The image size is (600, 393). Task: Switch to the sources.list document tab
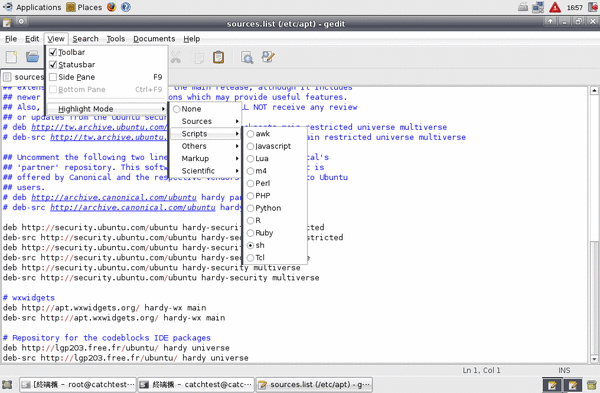coord(24,77)
